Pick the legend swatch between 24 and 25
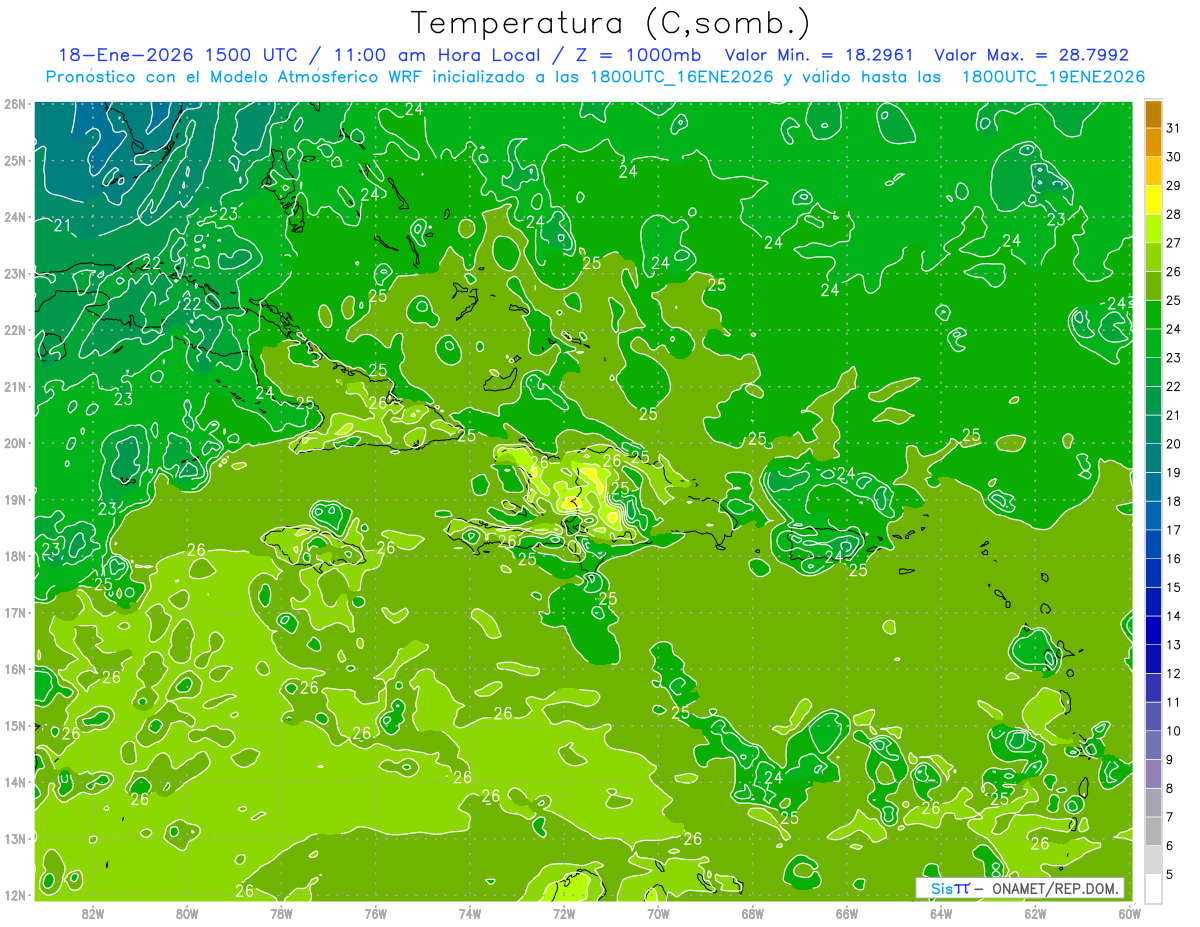Image resolution: width=1200 pixels, height=927 pixels. point(1153,314)
